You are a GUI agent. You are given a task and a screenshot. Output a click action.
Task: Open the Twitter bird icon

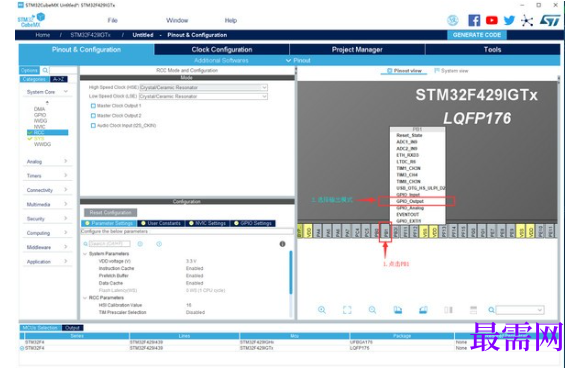[x=509, y=20]
